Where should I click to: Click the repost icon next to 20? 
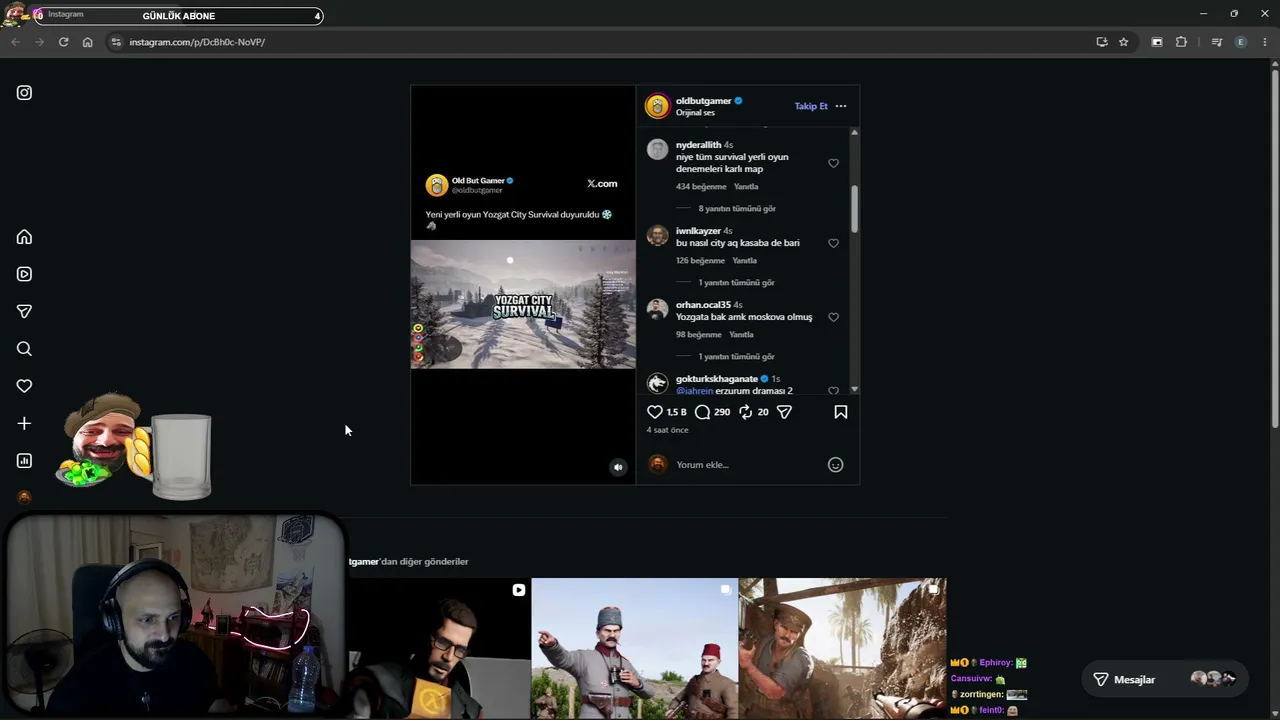tap(745, 412)
